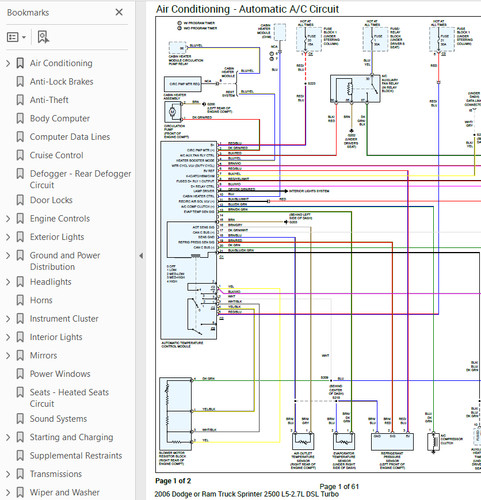Click bookmark icon beside Power Windows
481x500 pixels.
pos(20,374)
